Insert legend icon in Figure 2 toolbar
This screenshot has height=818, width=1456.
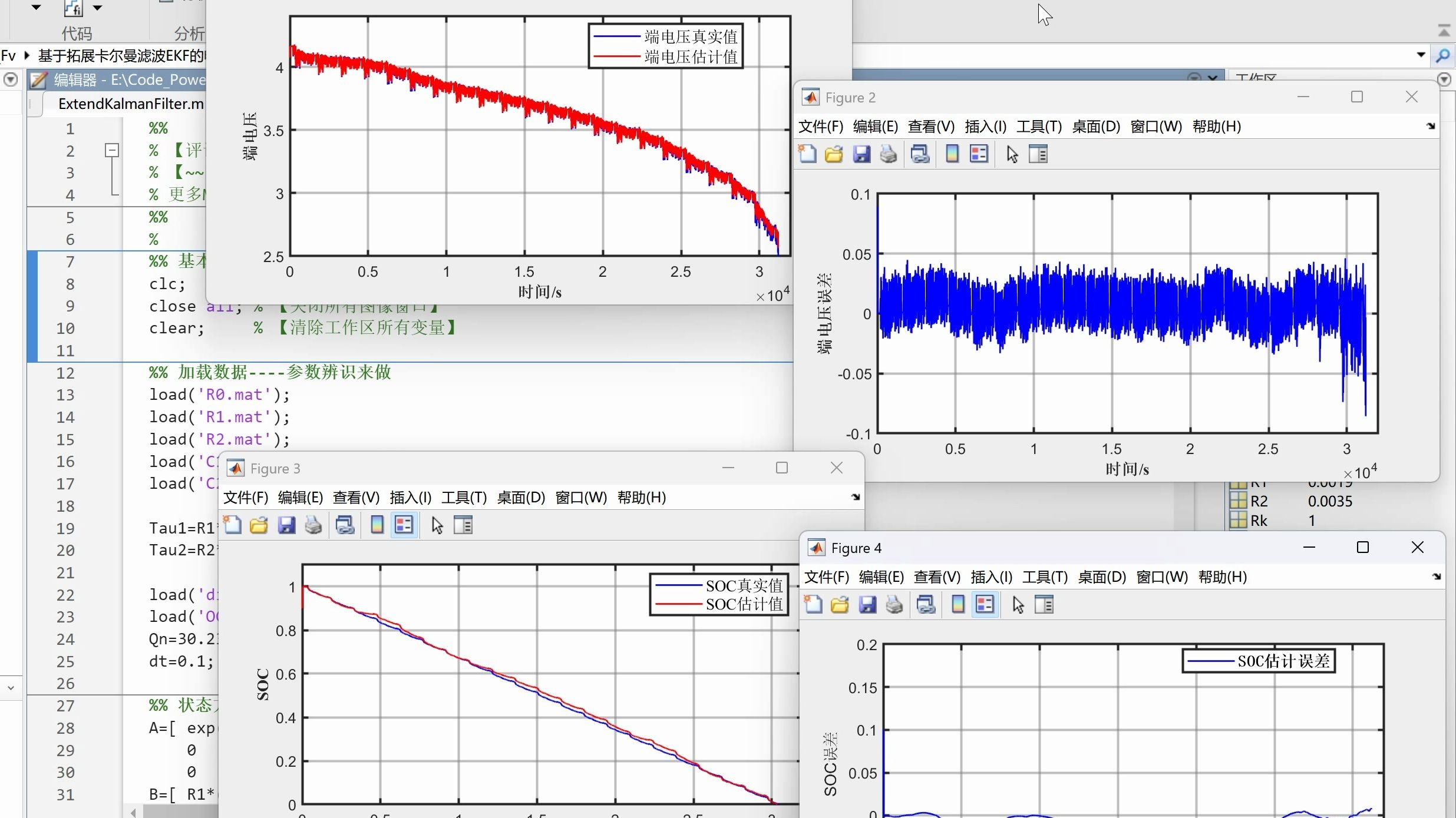point(979,154)
